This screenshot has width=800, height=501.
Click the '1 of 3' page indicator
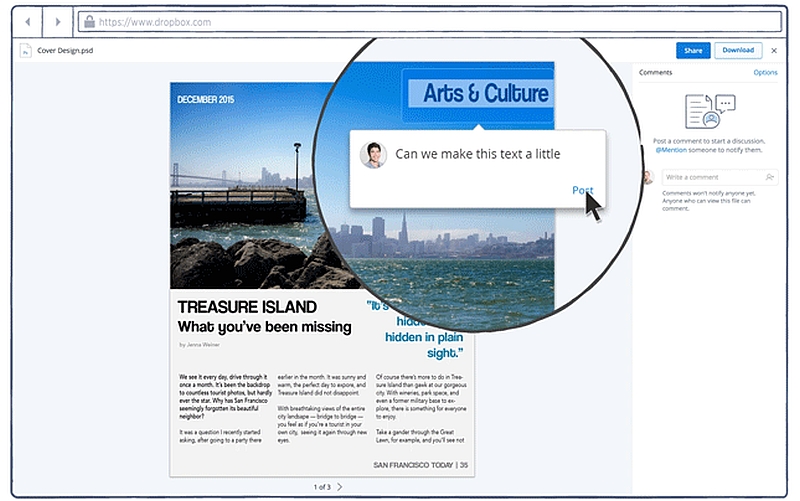click(322, 487)
